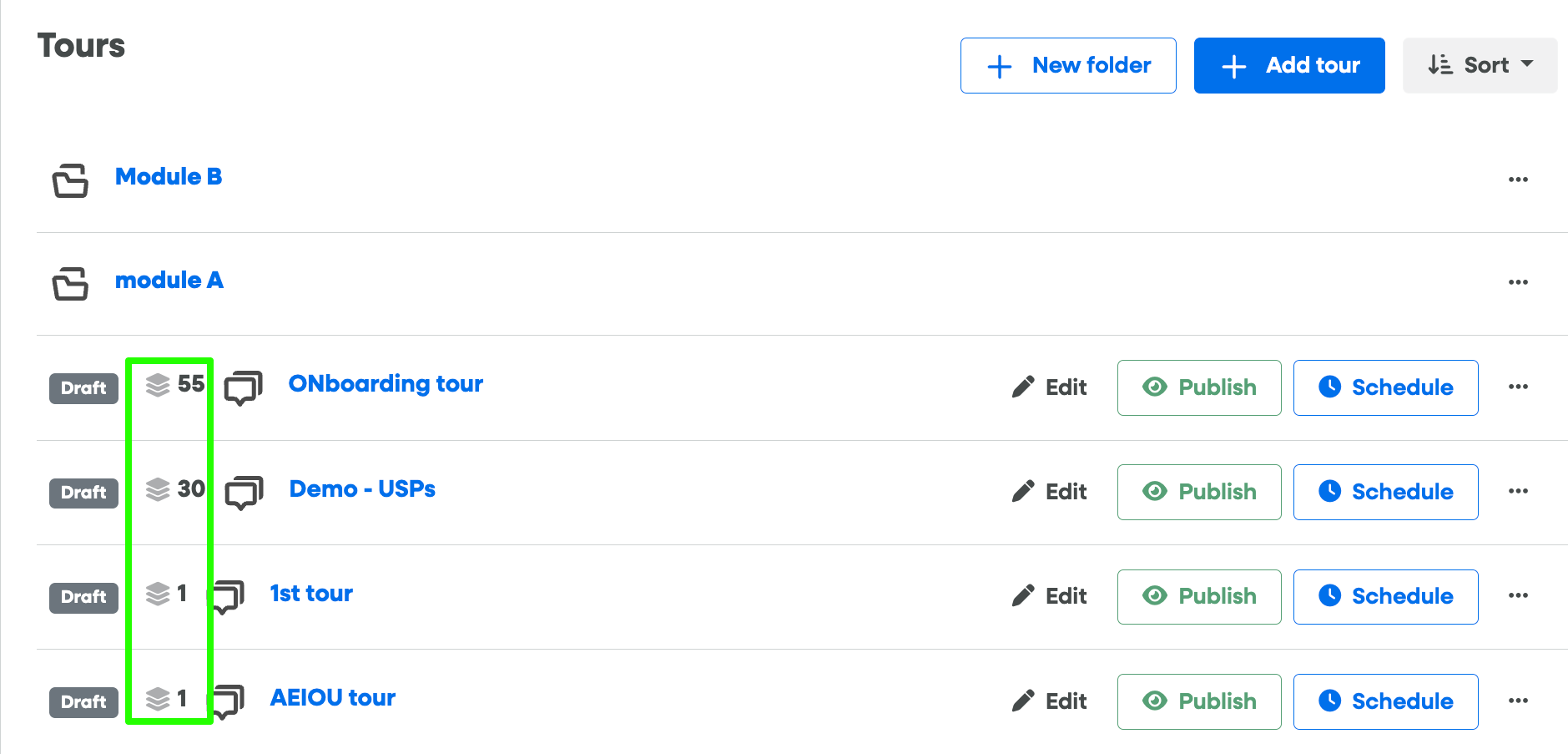
Task: Open more options for module A folder
Action: [x=1518, y=282]
